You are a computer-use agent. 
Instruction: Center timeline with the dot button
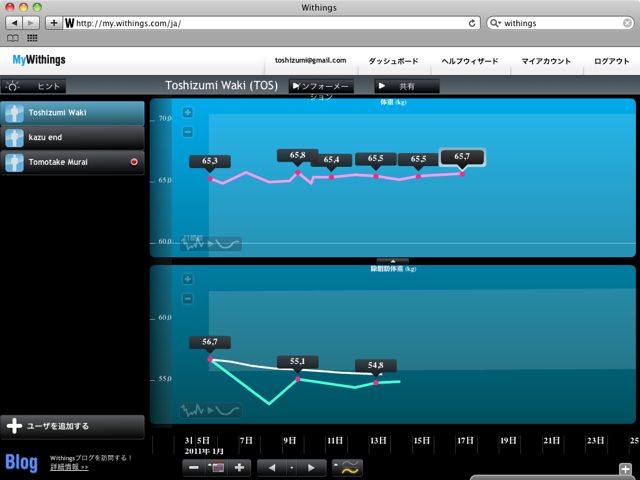tap(291, 468)
